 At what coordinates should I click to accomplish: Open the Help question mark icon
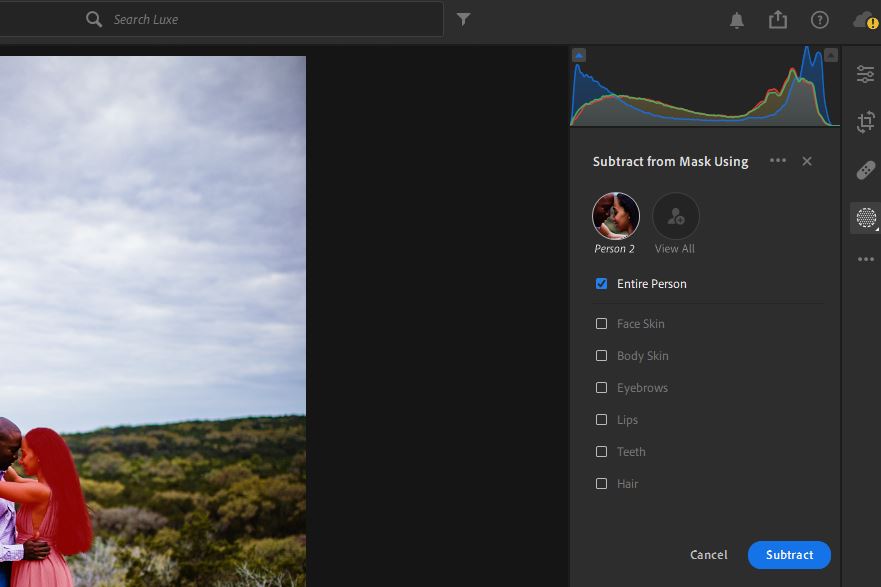tap(820, 20)
